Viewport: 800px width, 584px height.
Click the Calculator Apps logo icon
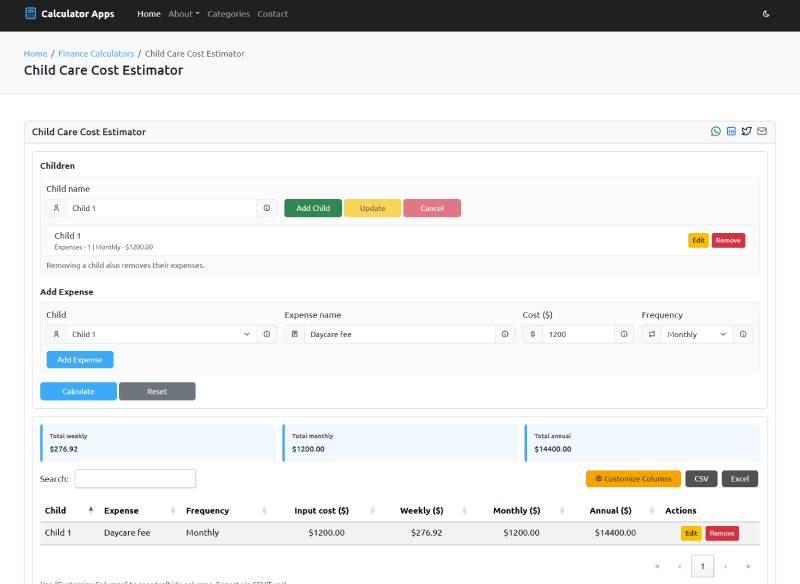[x=30, y=14]
